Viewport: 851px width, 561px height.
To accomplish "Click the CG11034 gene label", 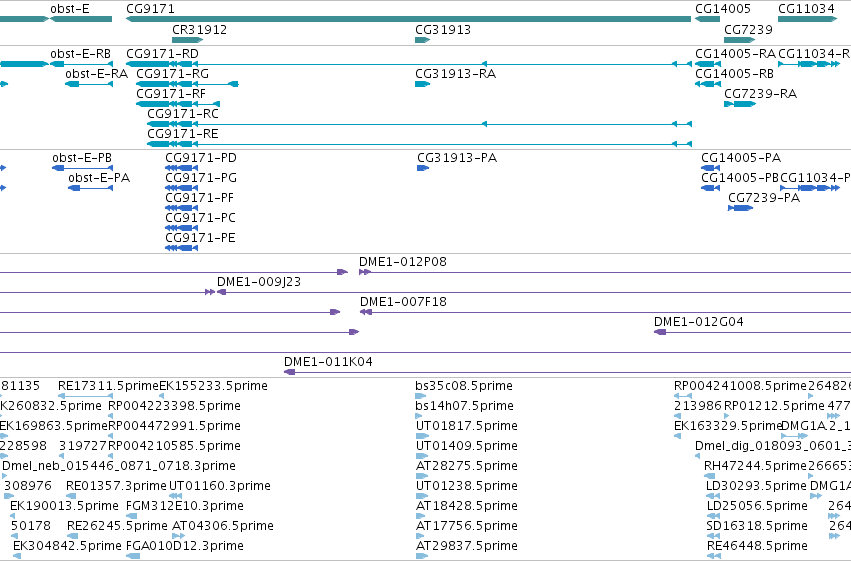I will [x=806, y=9].
